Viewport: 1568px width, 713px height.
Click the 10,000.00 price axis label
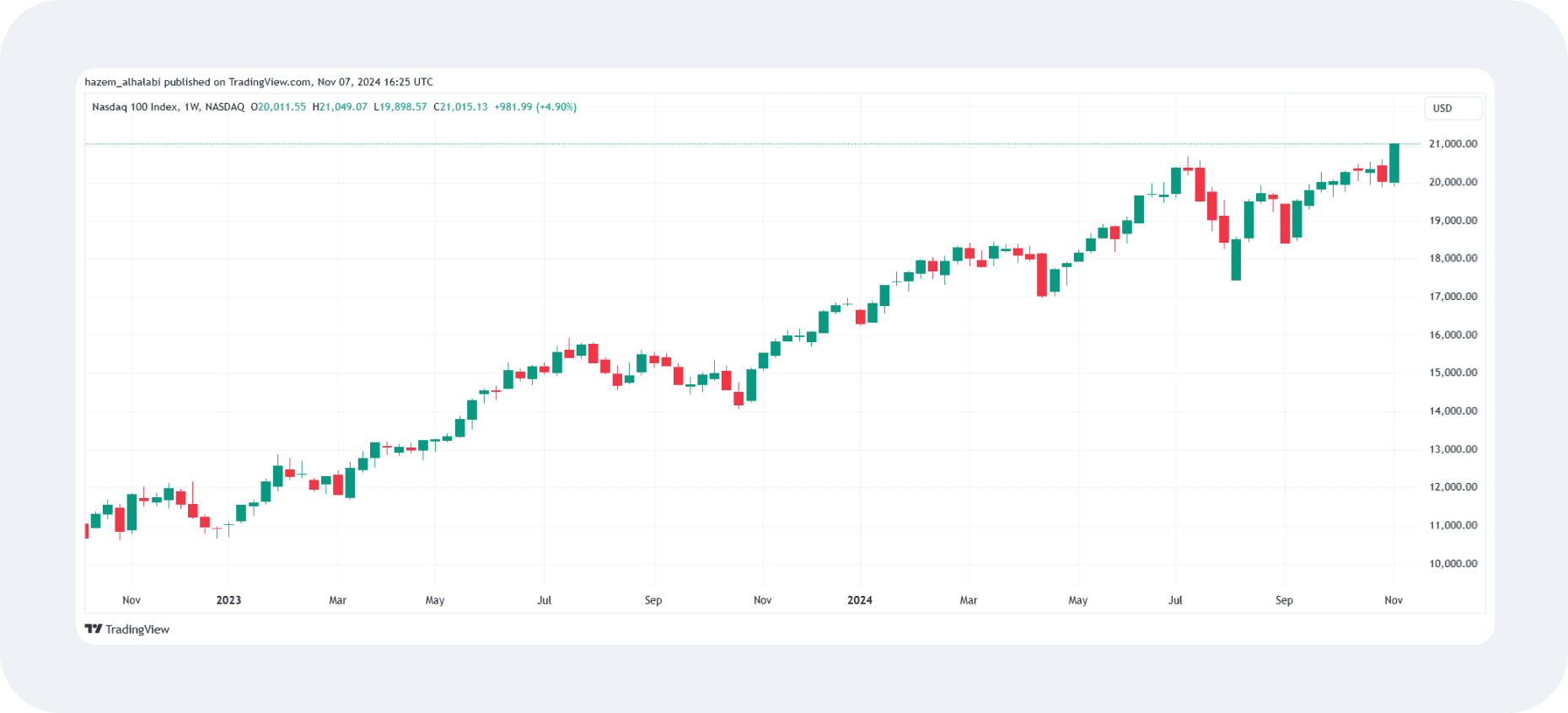pyautogui.click(x=1453, y=564)
